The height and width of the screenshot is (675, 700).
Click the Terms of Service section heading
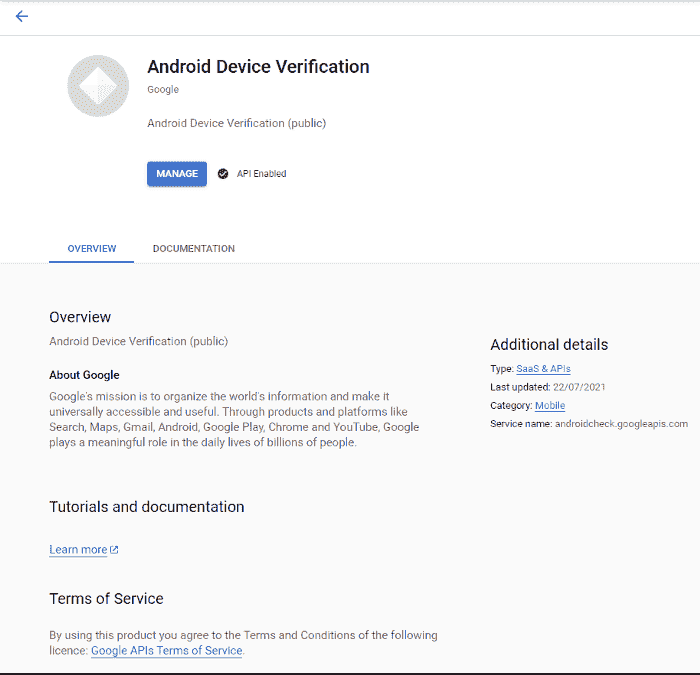106,599
